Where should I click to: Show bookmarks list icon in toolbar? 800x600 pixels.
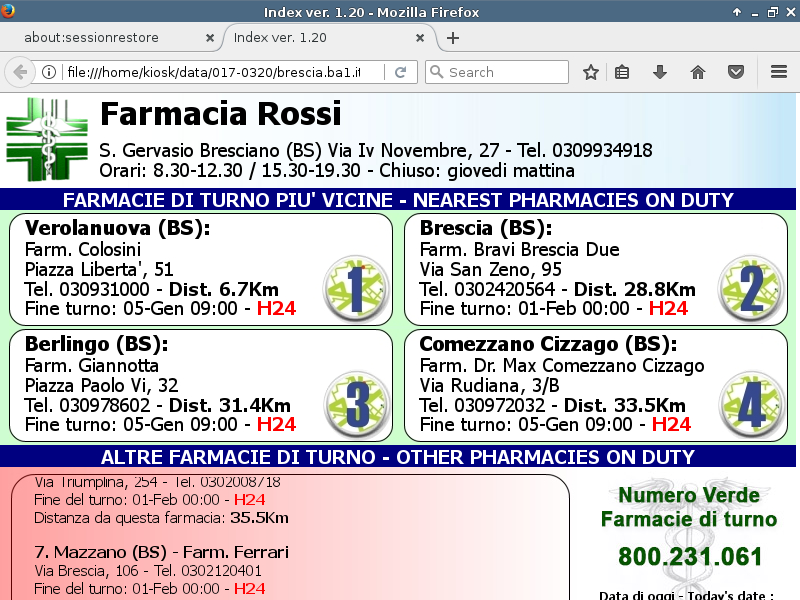click(622, 72)
